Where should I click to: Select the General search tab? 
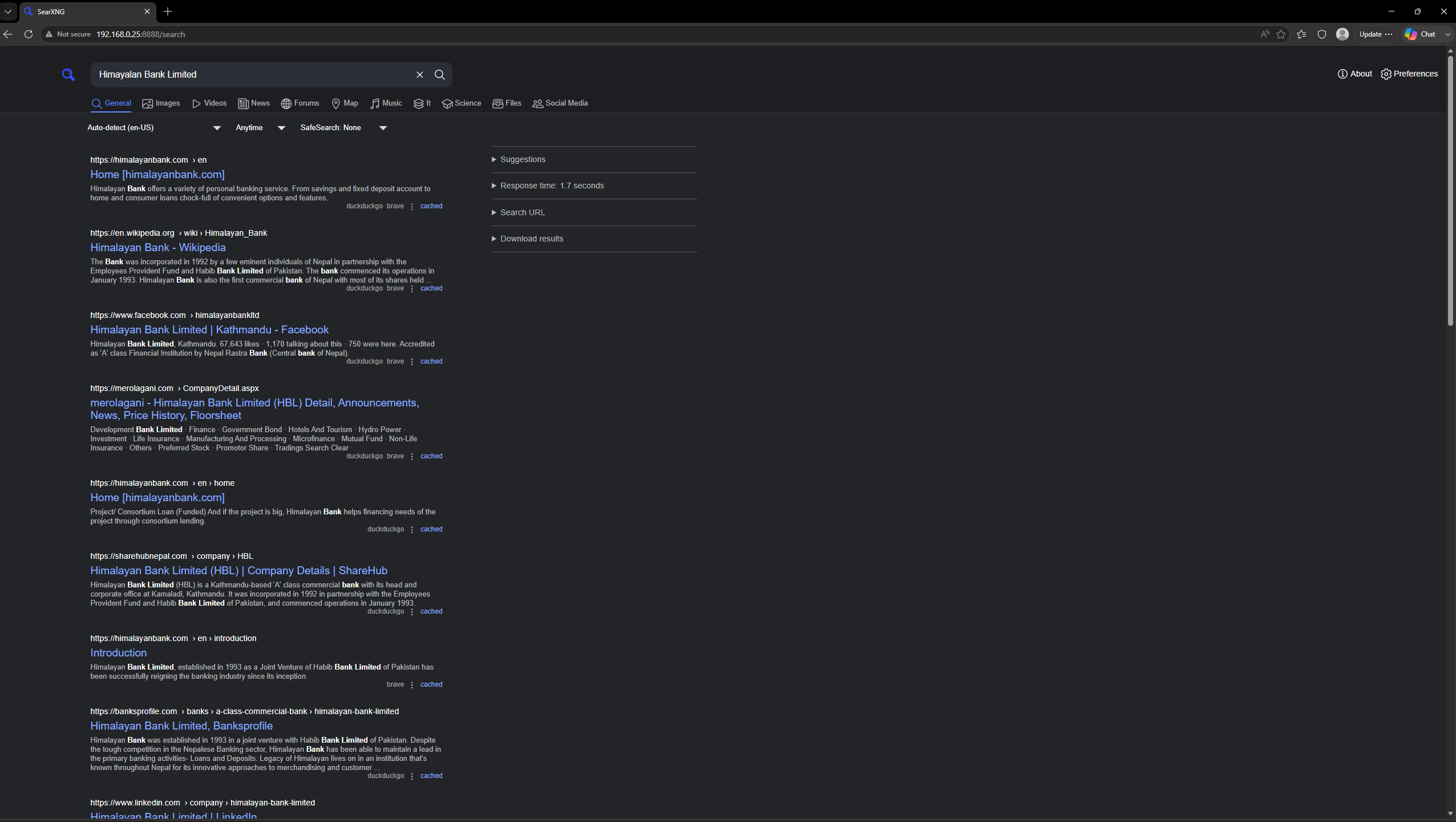point(111,103)
